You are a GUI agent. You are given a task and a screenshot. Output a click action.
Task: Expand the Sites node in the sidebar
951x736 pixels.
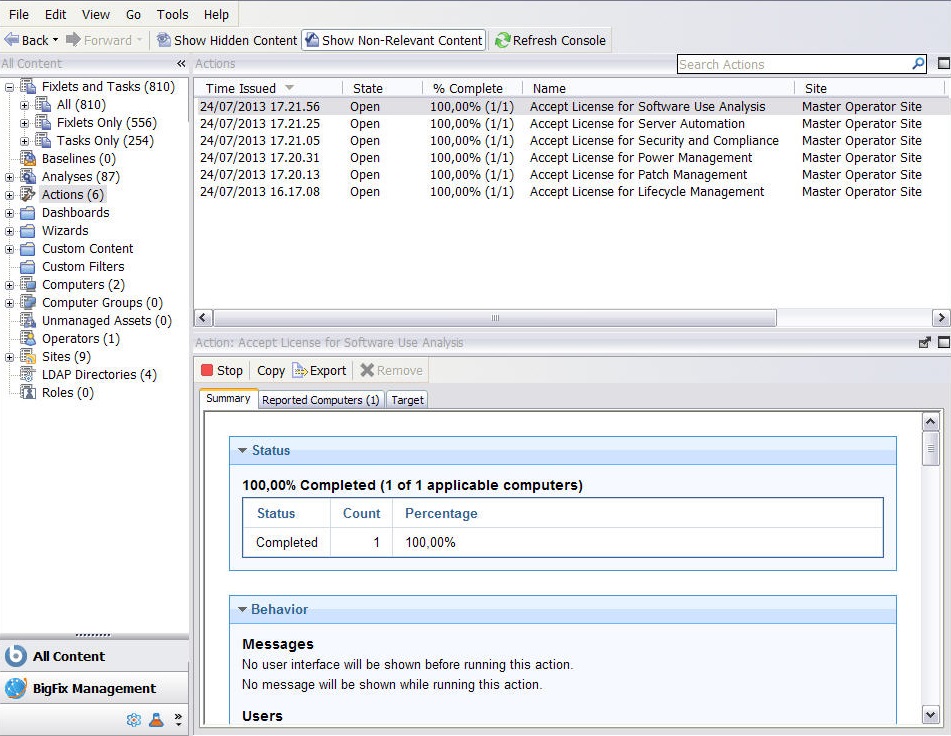tap(11, 356)
